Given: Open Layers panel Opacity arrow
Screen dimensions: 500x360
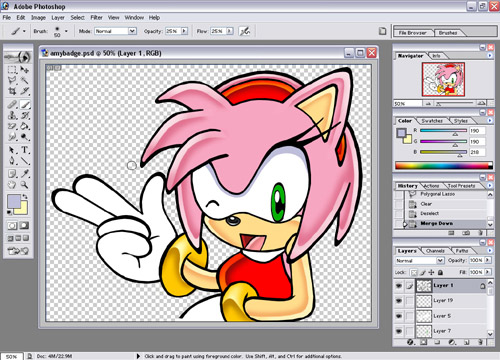Looking at the screenshot, I should coord(488,260).
